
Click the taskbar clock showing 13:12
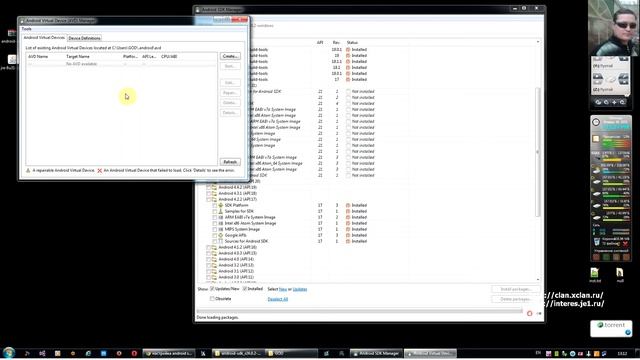[622, 353]
